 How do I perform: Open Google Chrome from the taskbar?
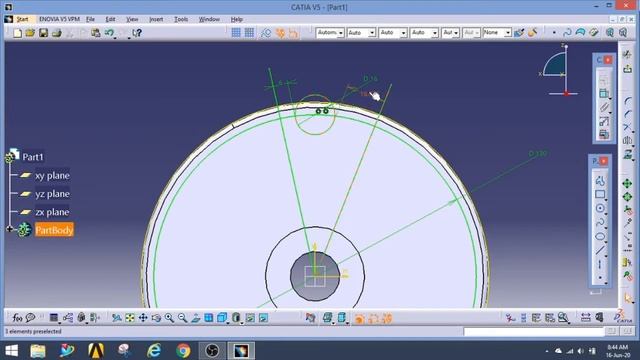183,351
